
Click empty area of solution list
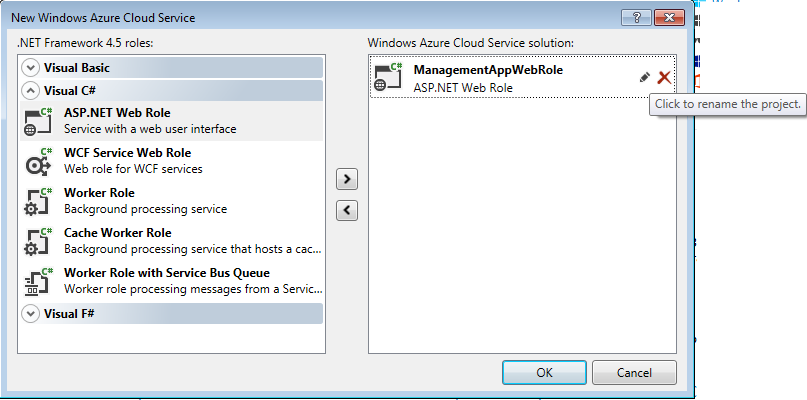pyautogui.click(x=522, y=227)
